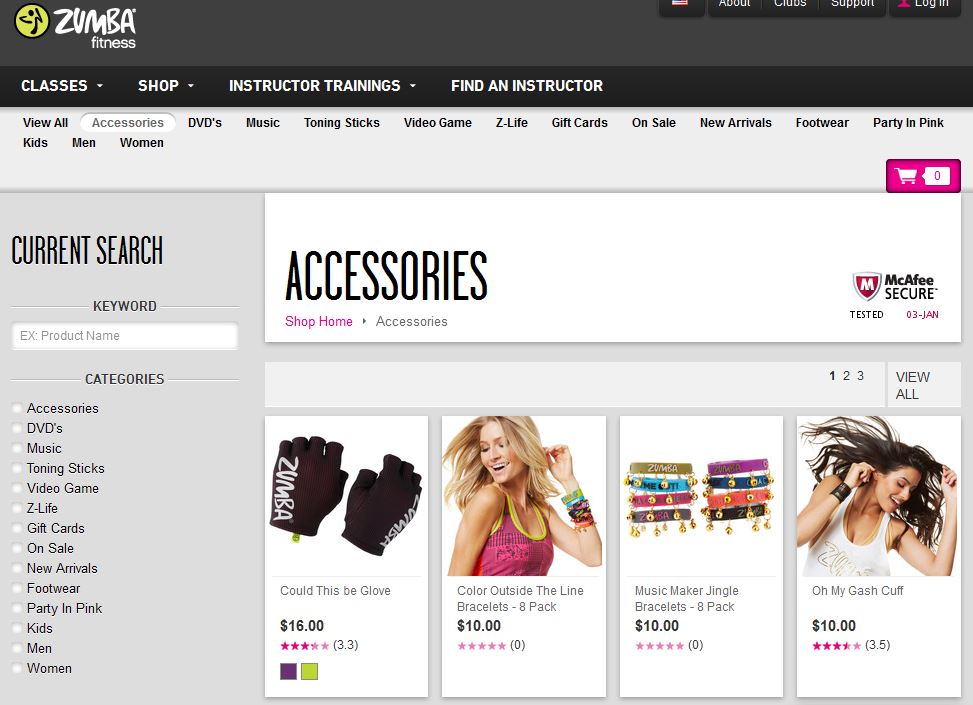Click the McAfee Secure badge
Screen dimensions: 973x705
(894, 296)
